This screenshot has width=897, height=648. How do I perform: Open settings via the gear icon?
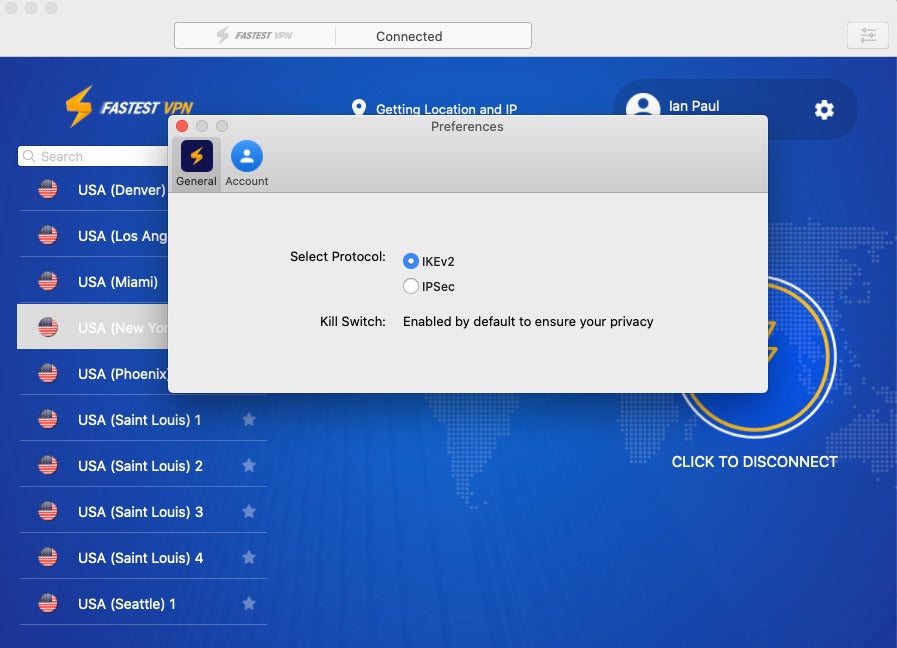tap(824, 109)
